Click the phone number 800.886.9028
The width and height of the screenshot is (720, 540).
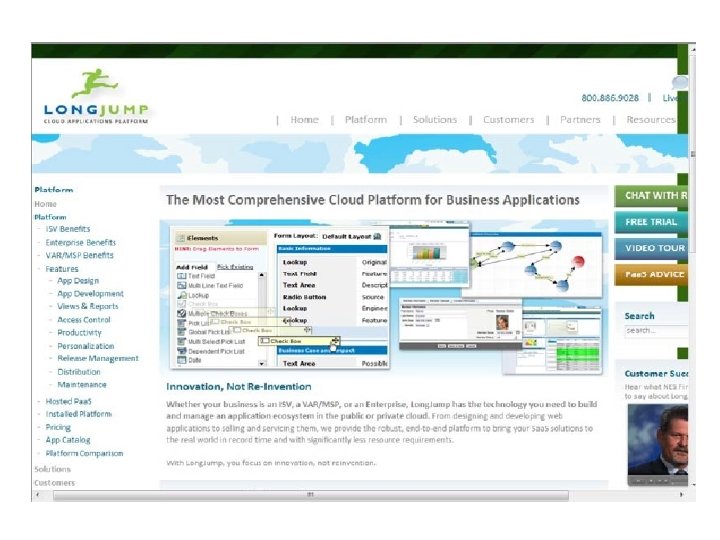pyautogui.click(x=610, y=98)
